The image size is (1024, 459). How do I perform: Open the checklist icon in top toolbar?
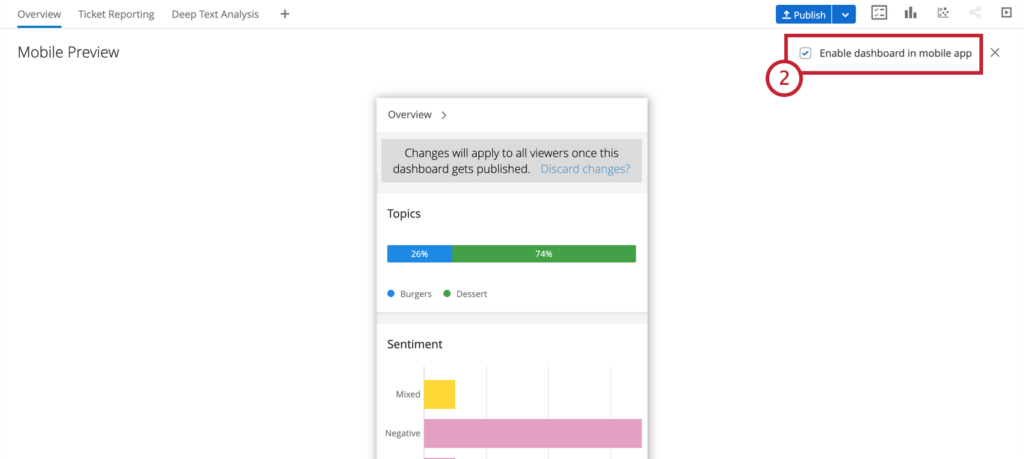[880, 13]
